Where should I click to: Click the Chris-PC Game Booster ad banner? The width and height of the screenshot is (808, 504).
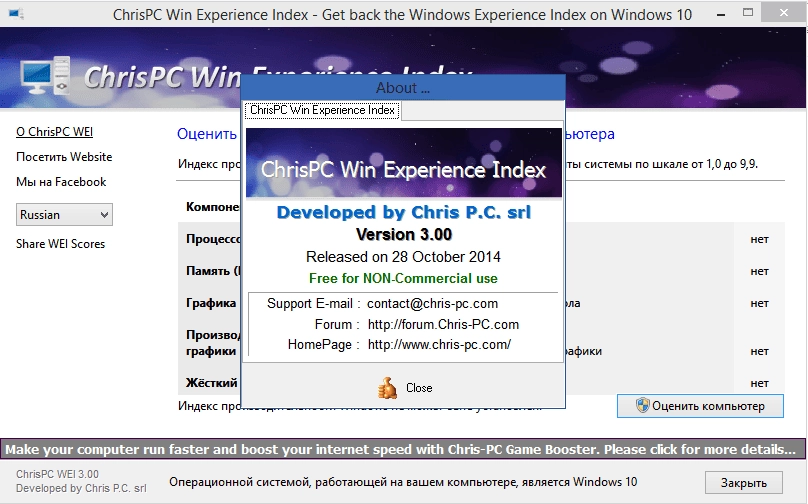(403, 449)
